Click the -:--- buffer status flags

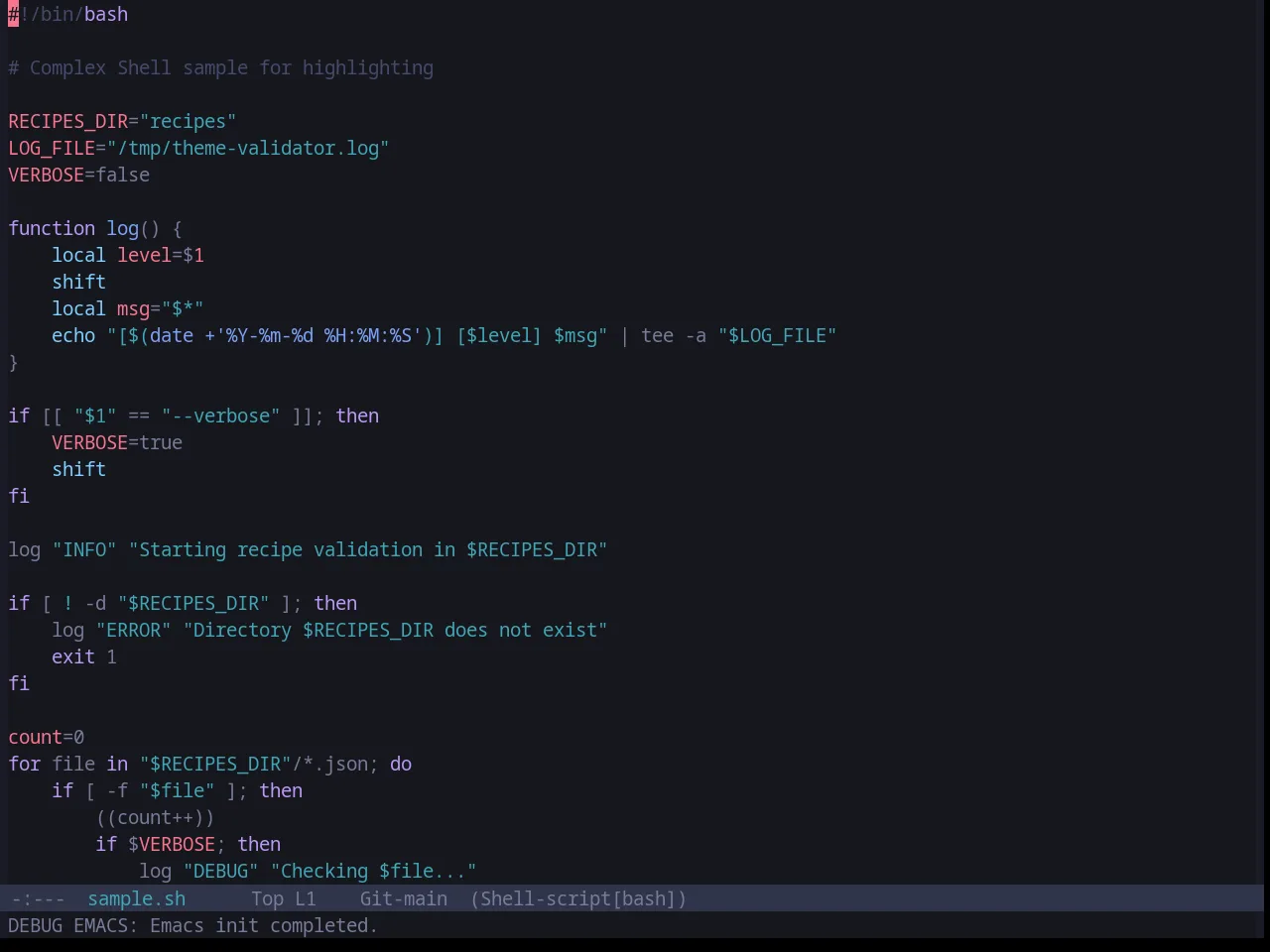(38, 898)
